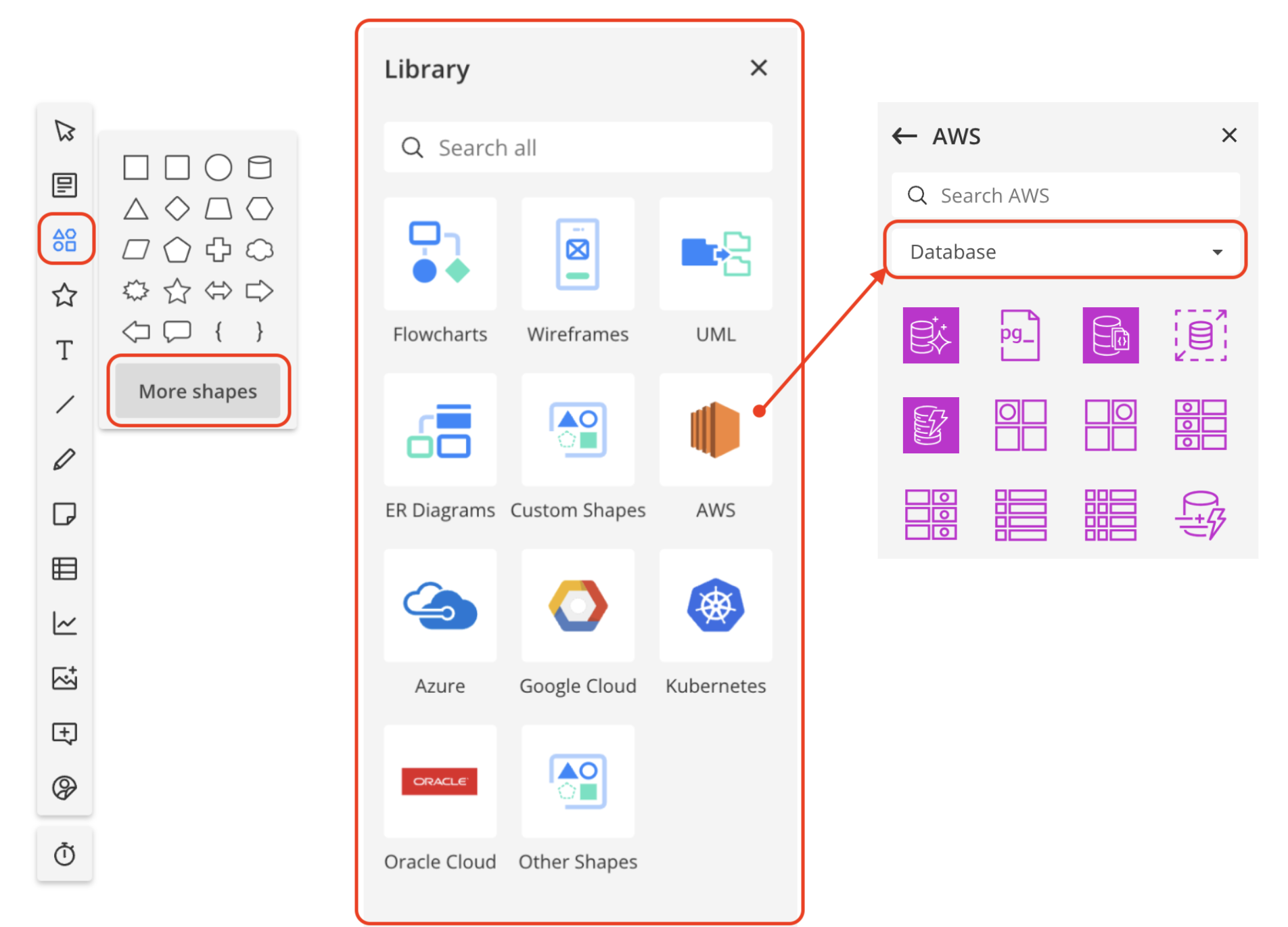1288x927 pixels.
Task: Select the line drawing tool
Action: (x=65, y=405)
